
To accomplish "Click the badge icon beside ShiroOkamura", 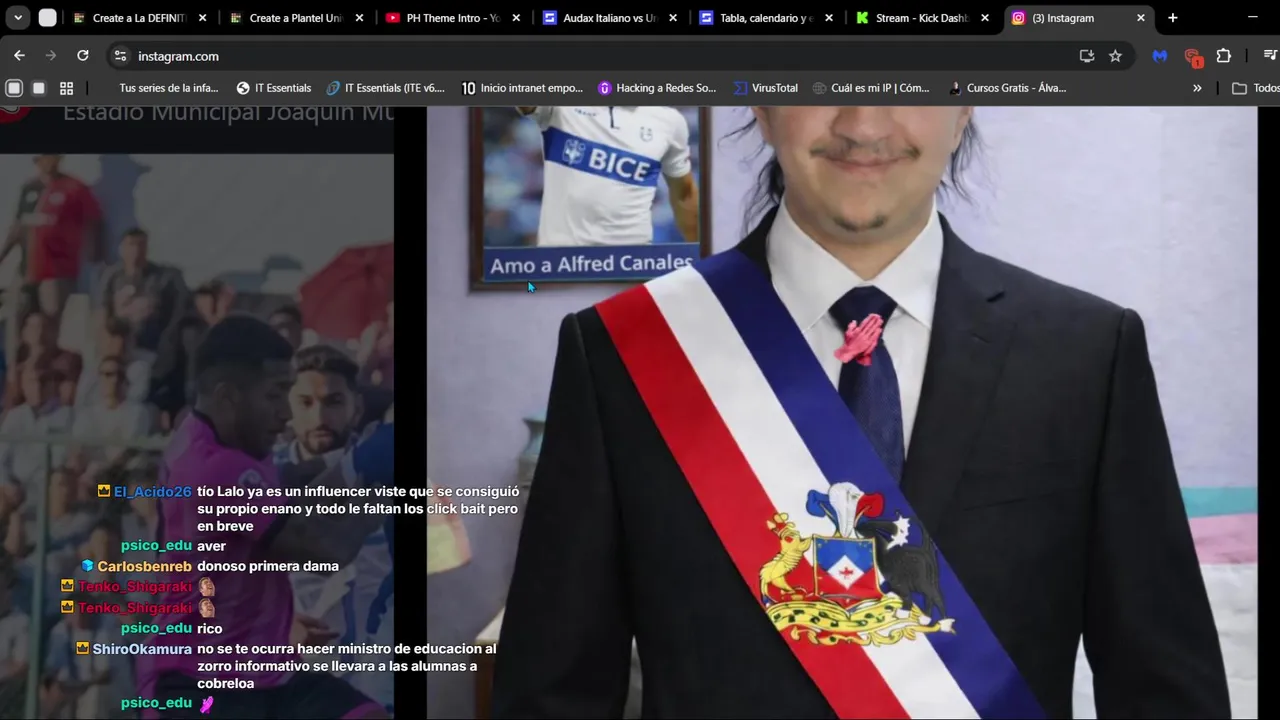I will tap(83, 648).
